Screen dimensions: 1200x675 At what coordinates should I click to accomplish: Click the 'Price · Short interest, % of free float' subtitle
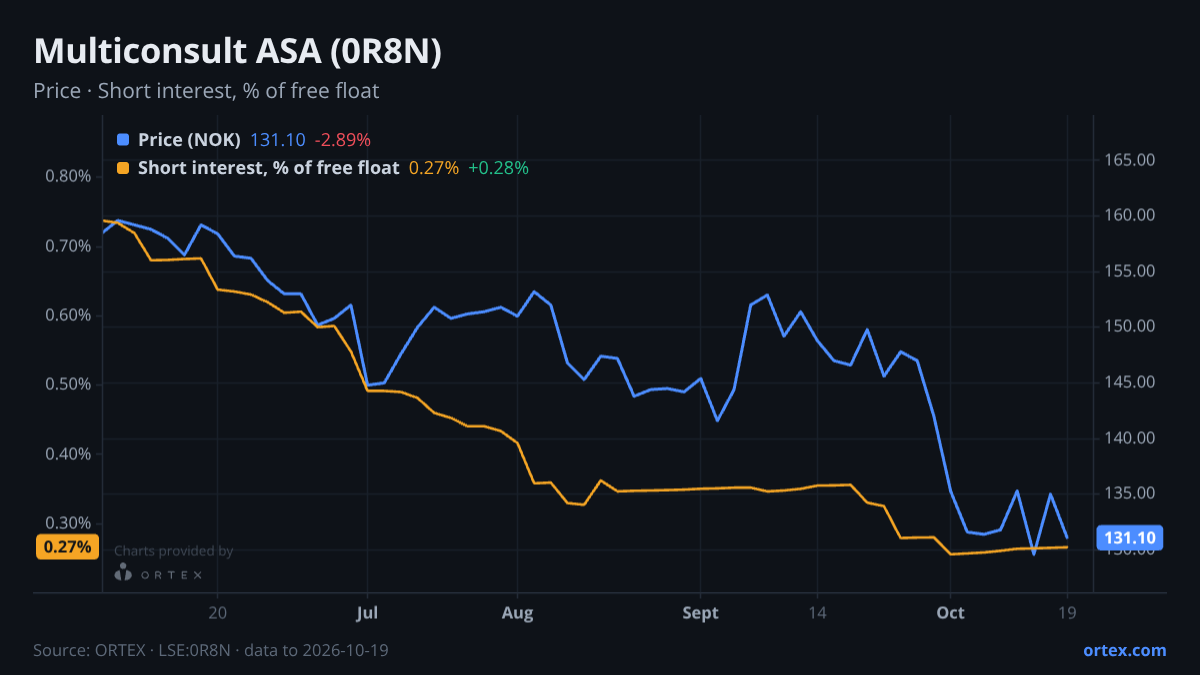(x=206, y=91)
